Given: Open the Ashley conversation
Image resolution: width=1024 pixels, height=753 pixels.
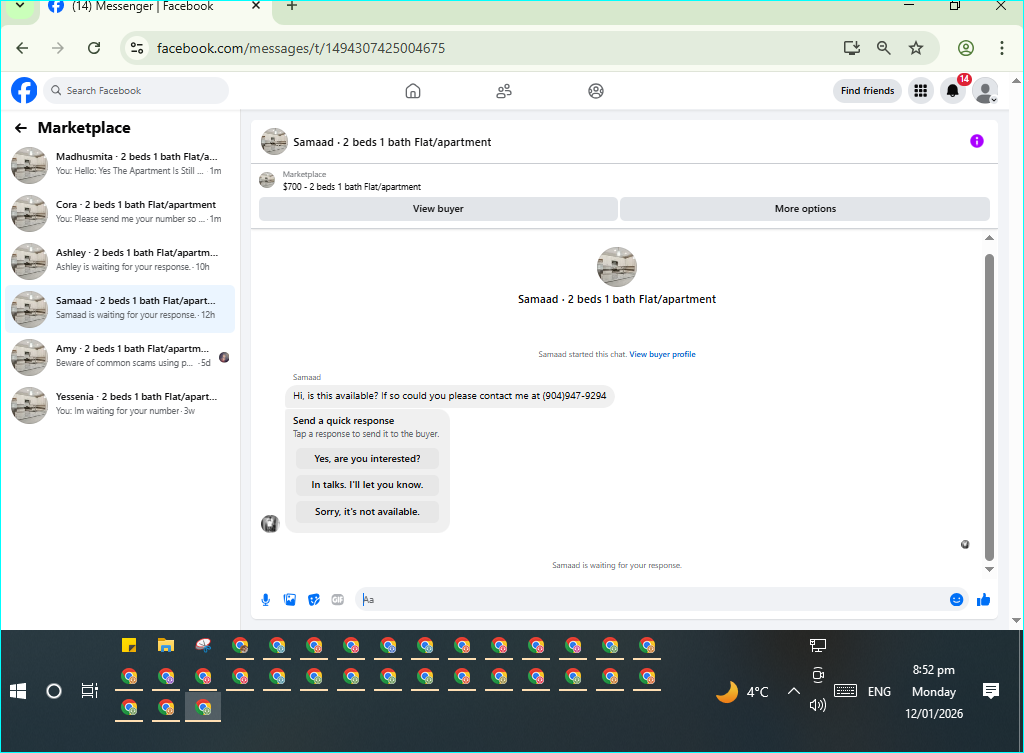Looking at the screenshot, I should click(x=120, y=261).
